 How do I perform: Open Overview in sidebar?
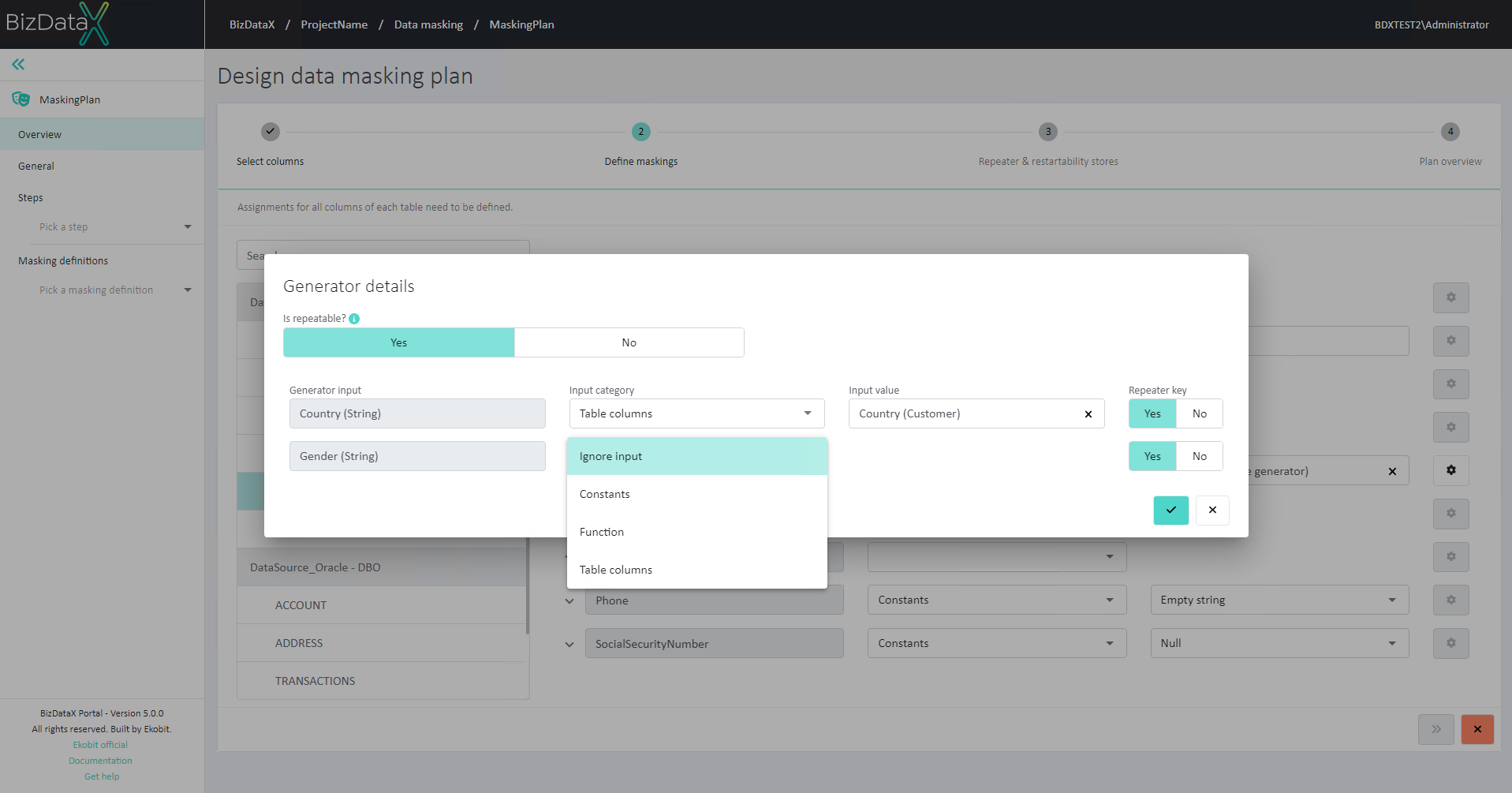click(x=103, y=134)
